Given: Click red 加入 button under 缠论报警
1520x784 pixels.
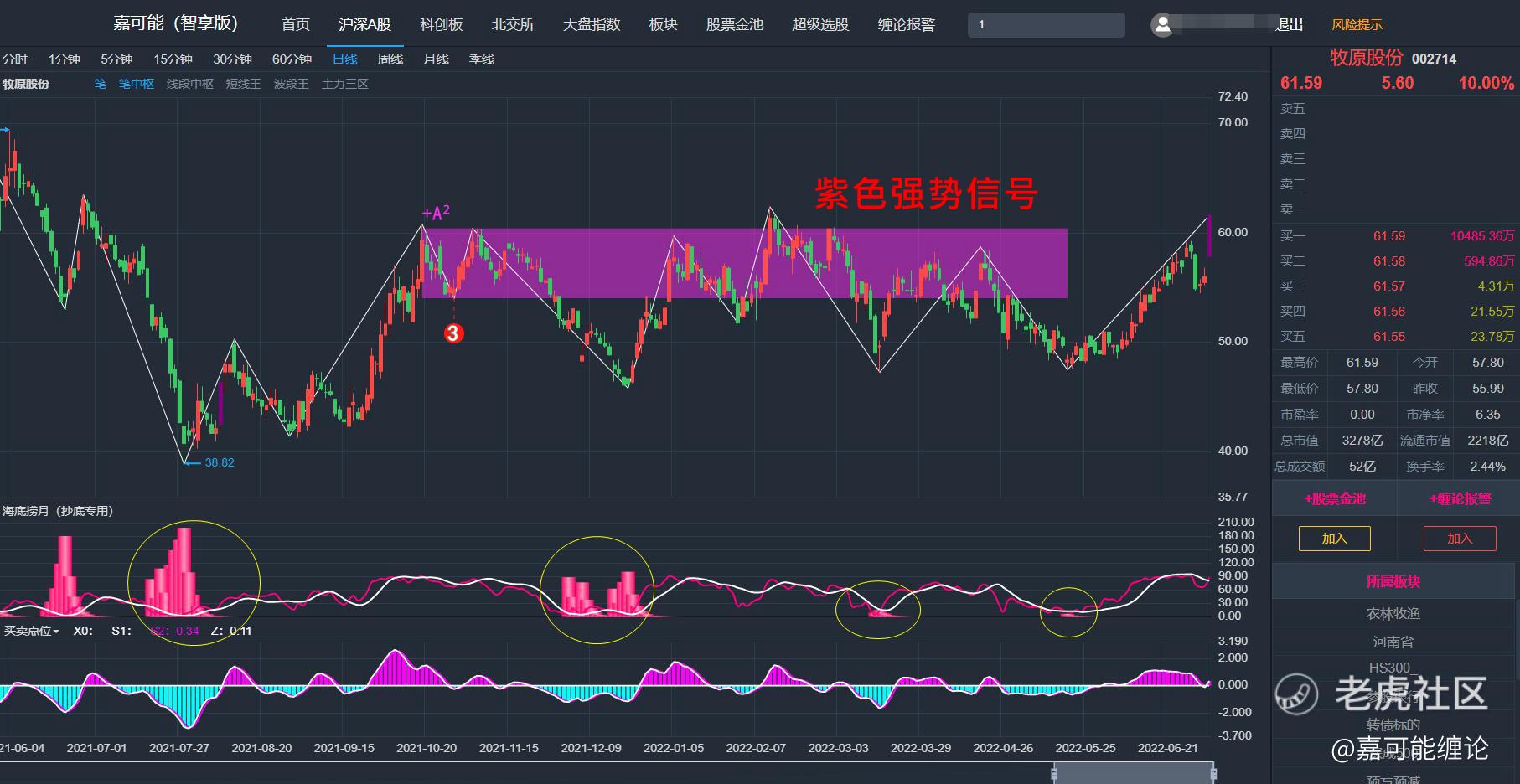Looking at the screenshot, I should (1460, 539).
